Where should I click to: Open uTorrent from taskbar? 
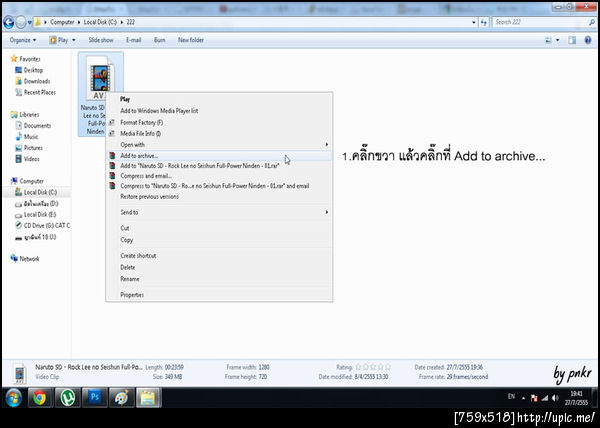(67, 398)
